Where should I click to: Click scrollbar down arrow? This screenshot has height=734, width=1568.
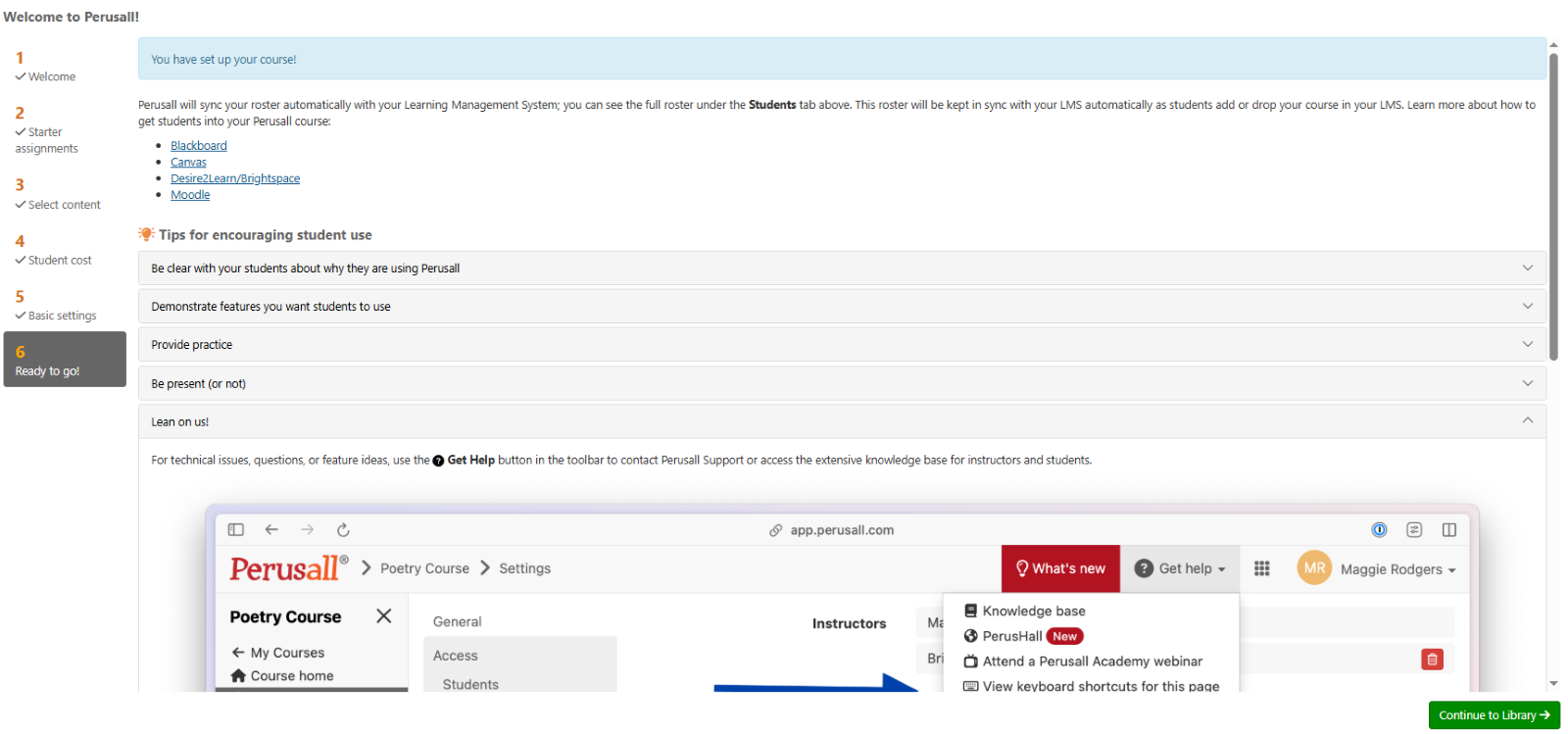click(x=1553, y=684)
